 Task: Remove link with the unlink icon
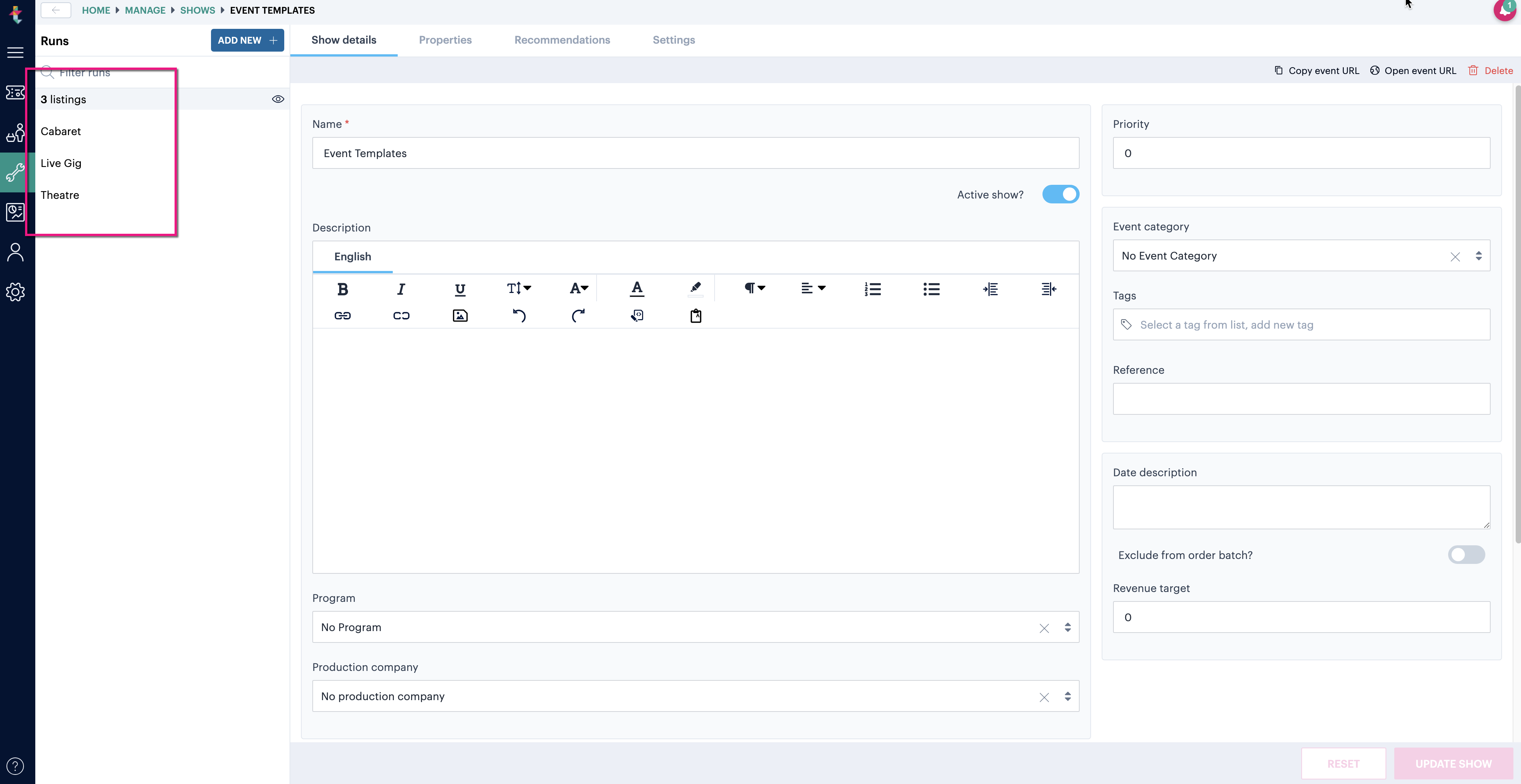(401, 316)
